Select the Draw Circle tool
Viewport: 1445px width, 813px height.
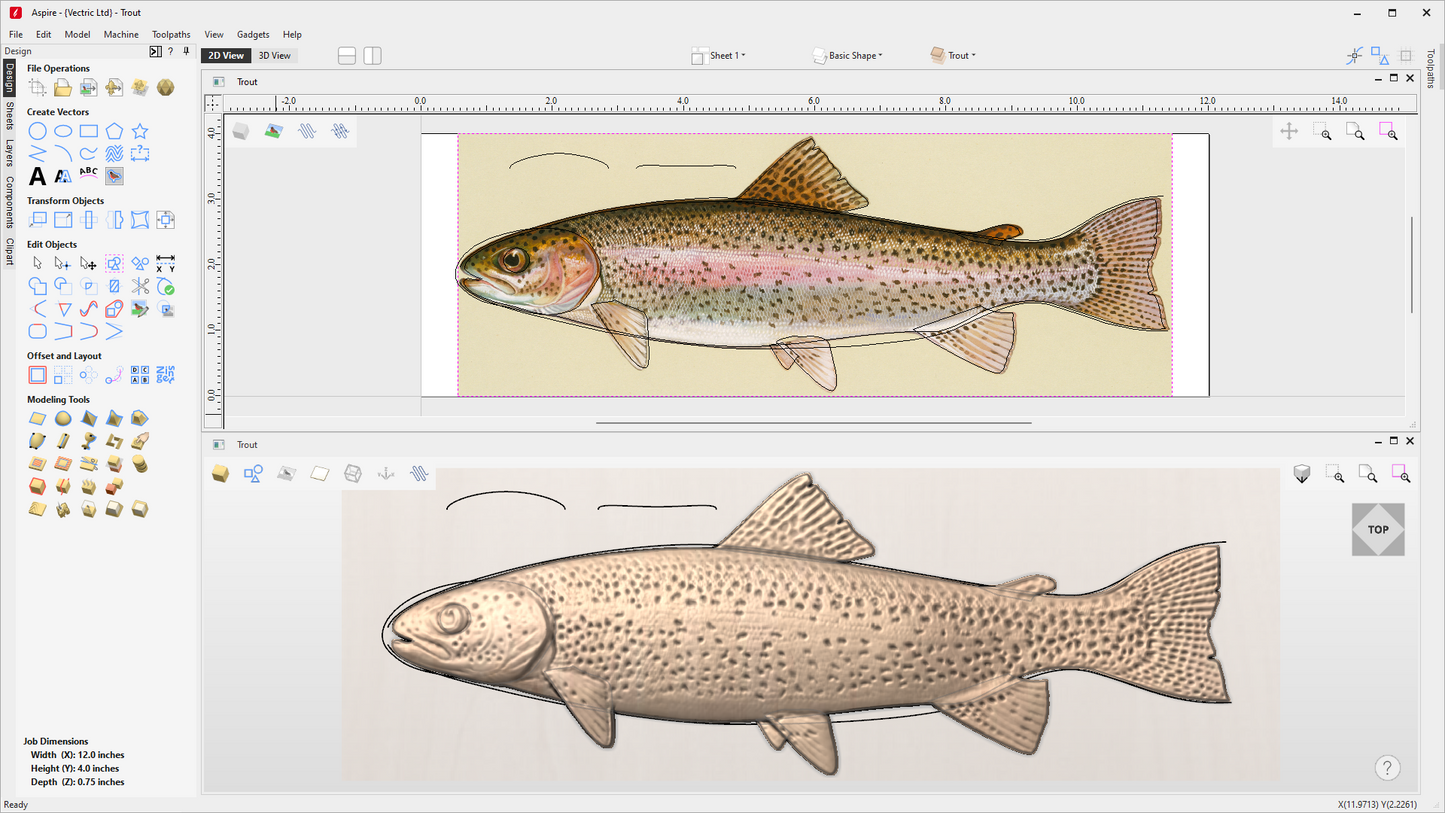point(37,131)
